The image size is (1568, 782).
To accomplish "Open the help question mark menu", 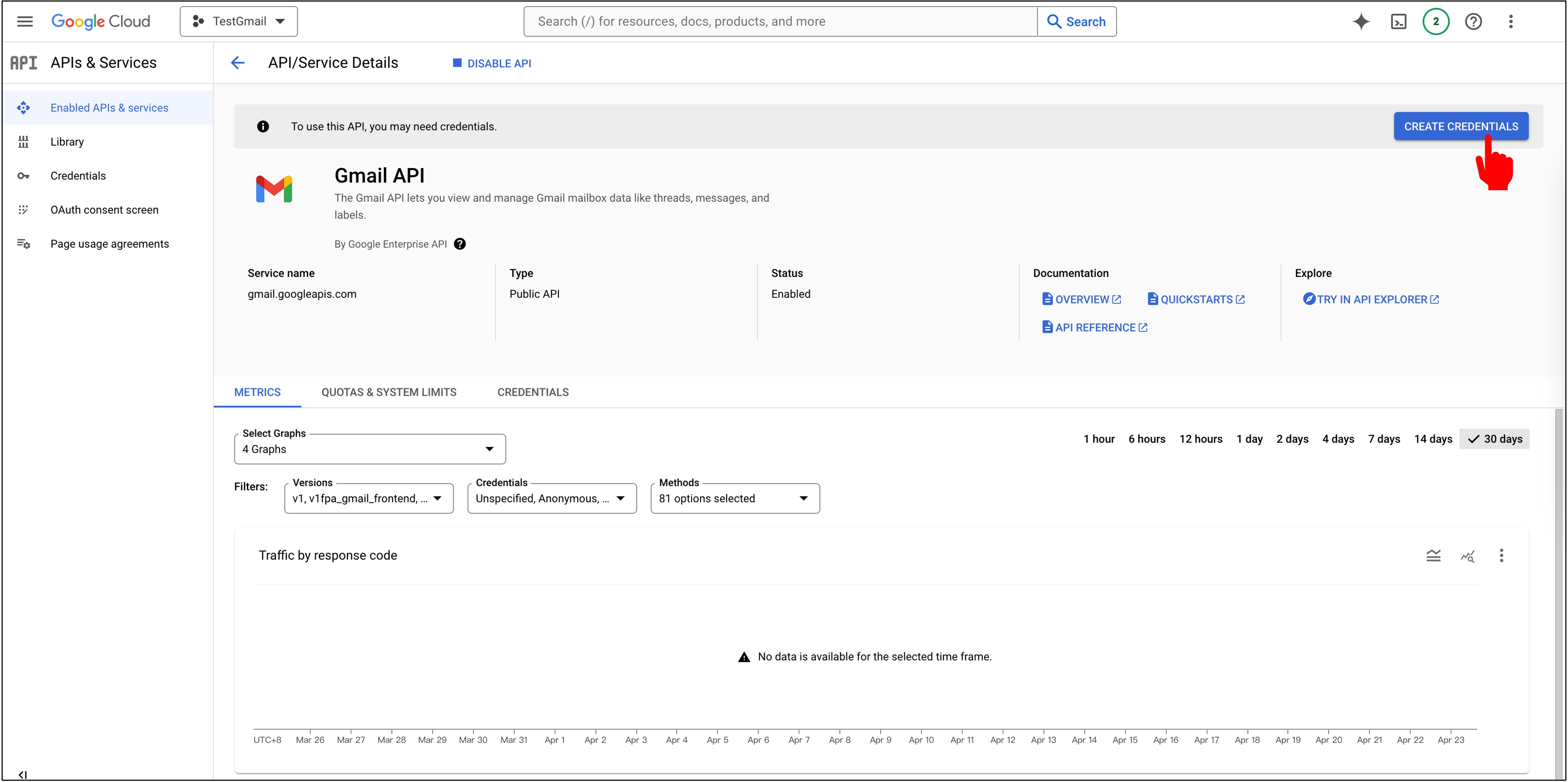I will point(1473,21).
